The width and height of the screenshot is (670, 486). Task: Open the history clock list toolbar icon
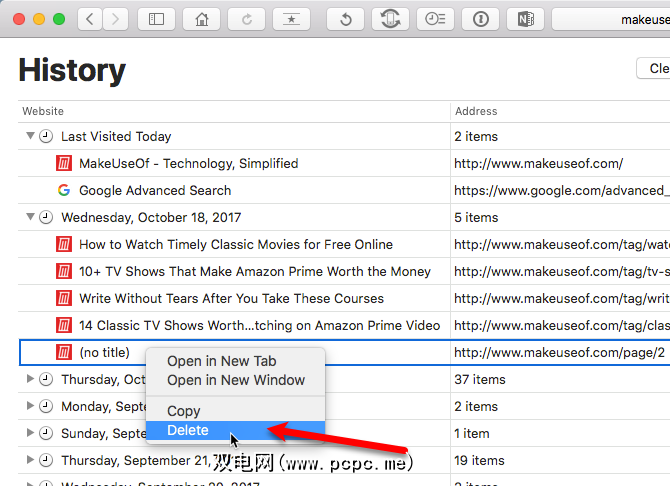point(435,19)
